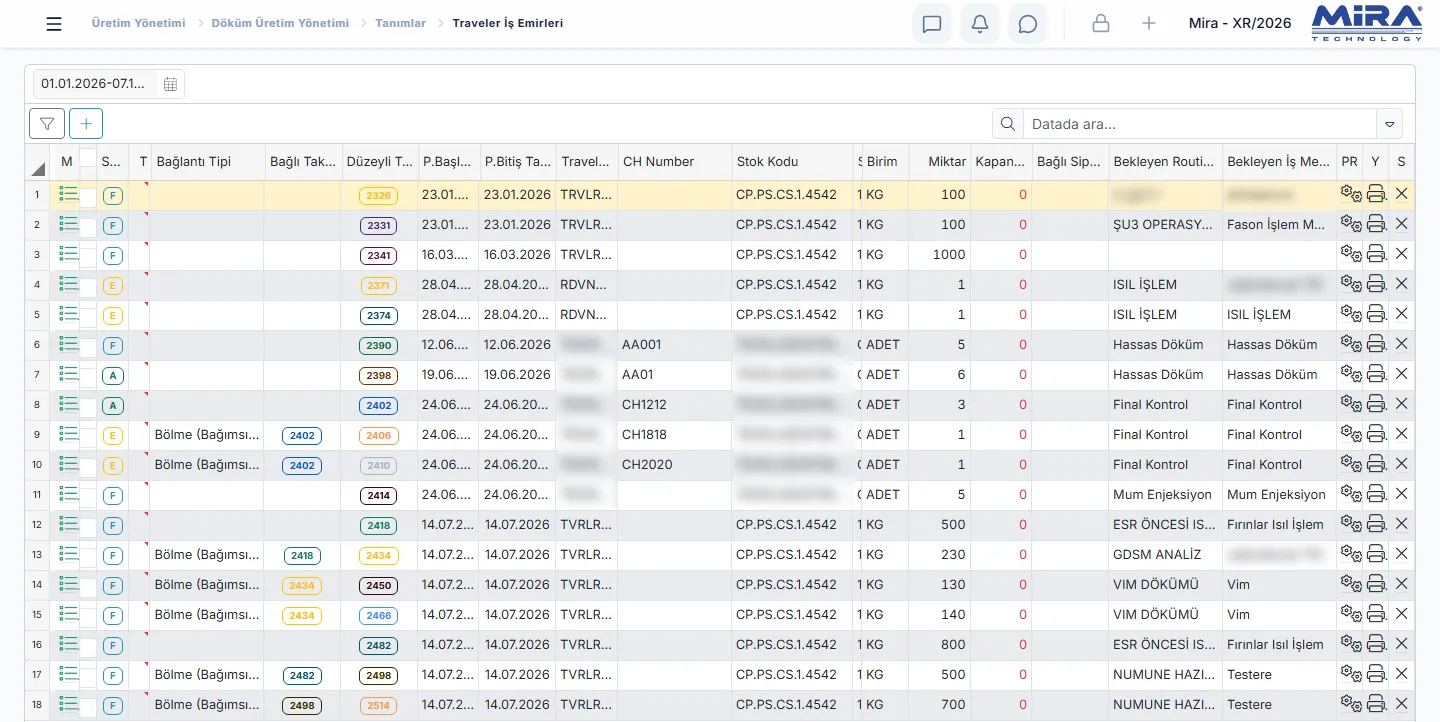1440x722 pixels.
Task: Open process settings gears for row 2
Action: click(x=1350, y=225)
